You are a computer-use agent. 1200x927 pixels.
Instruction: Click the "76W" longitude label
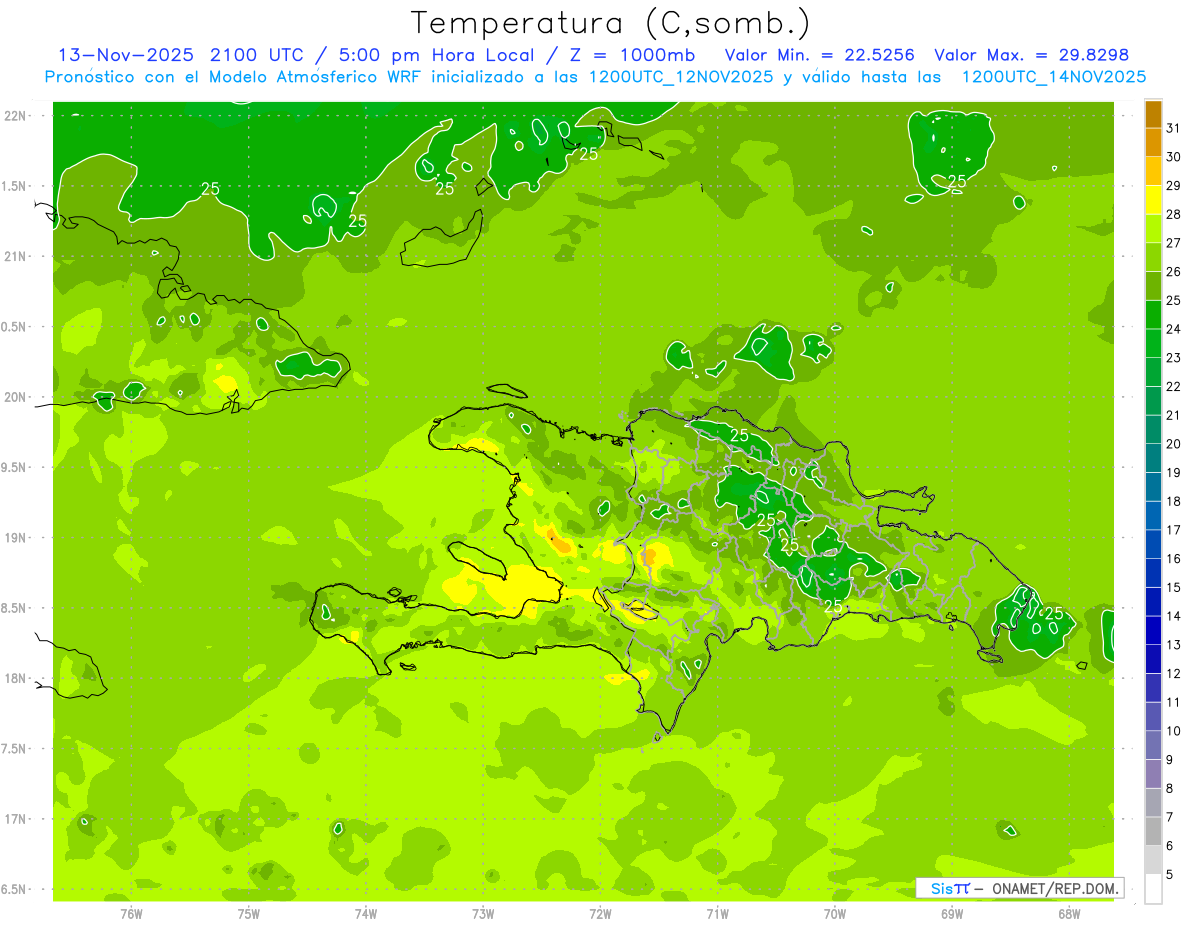(131, 914)
